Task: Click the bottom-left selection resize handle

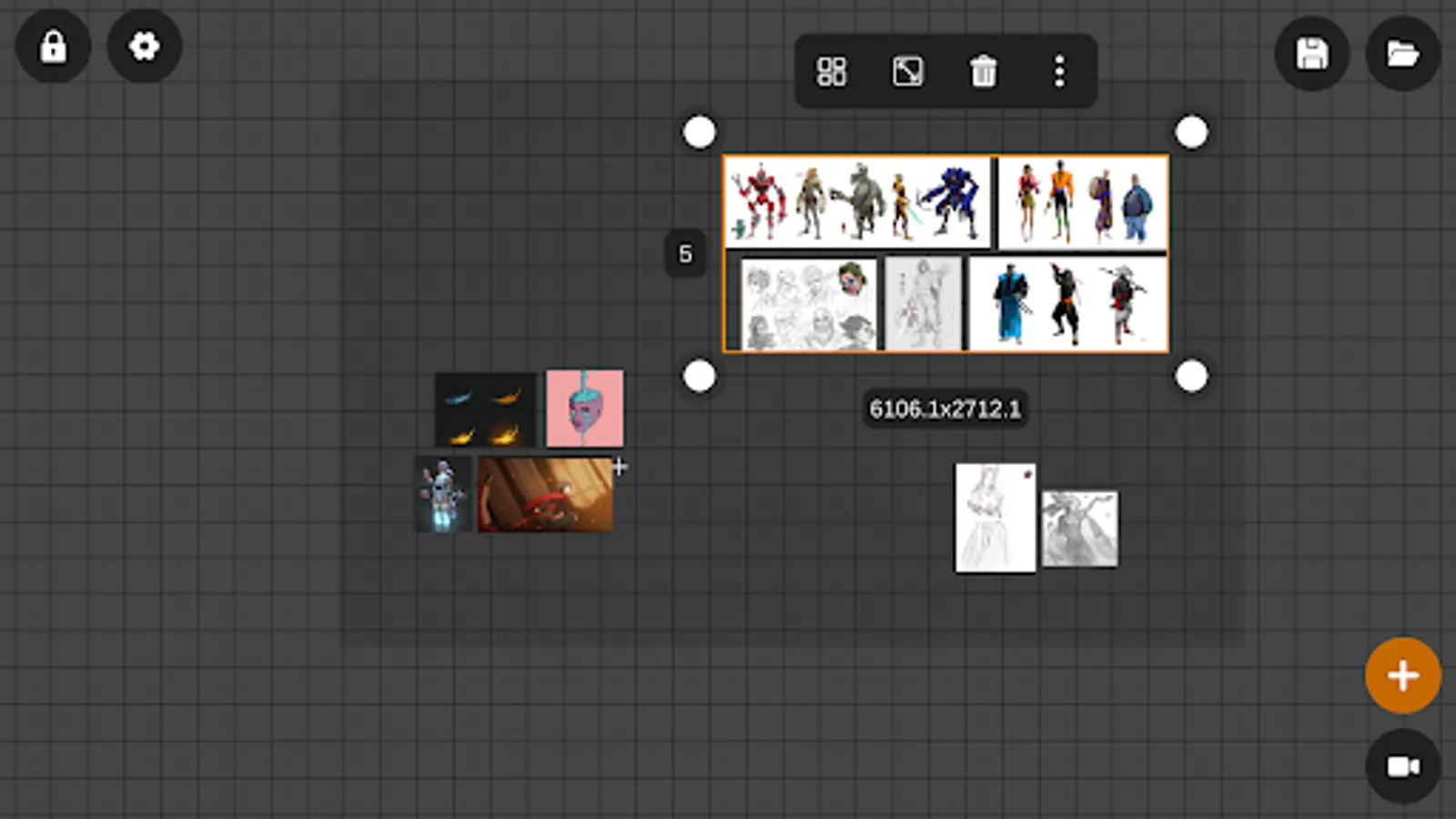Action: 699,376
